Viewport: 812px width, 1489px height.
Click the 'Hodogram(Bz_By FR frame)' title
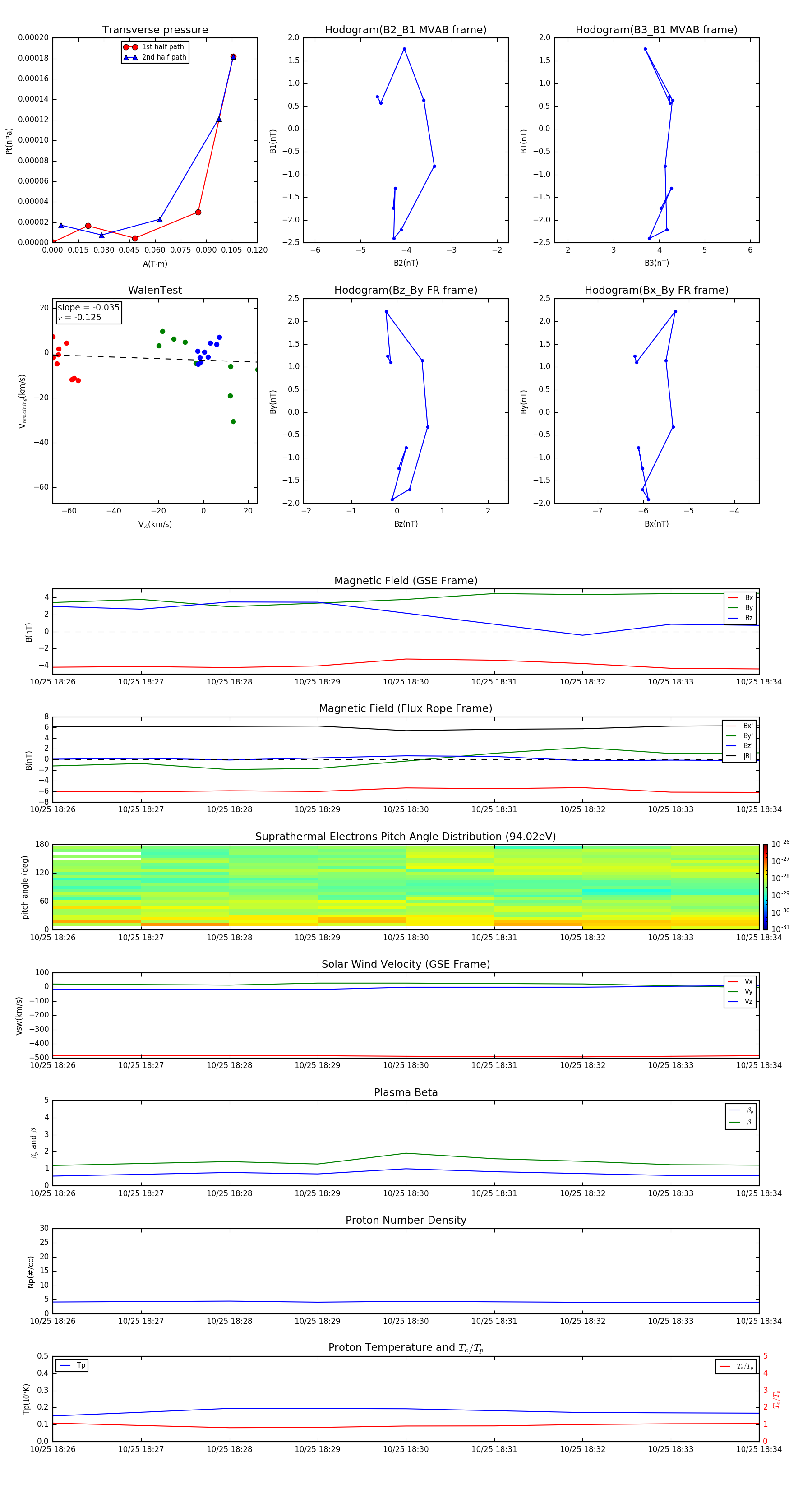click(x=406, y=290)
